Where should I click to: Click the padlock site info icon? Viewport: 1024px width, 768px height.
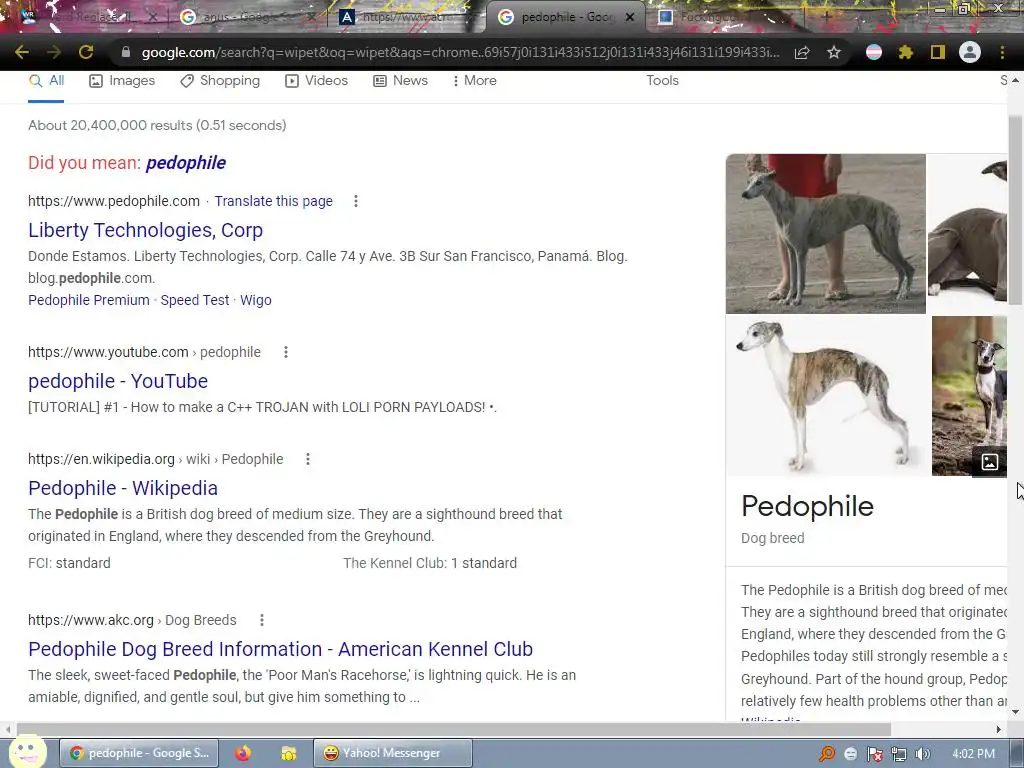(x=126, y=52)
